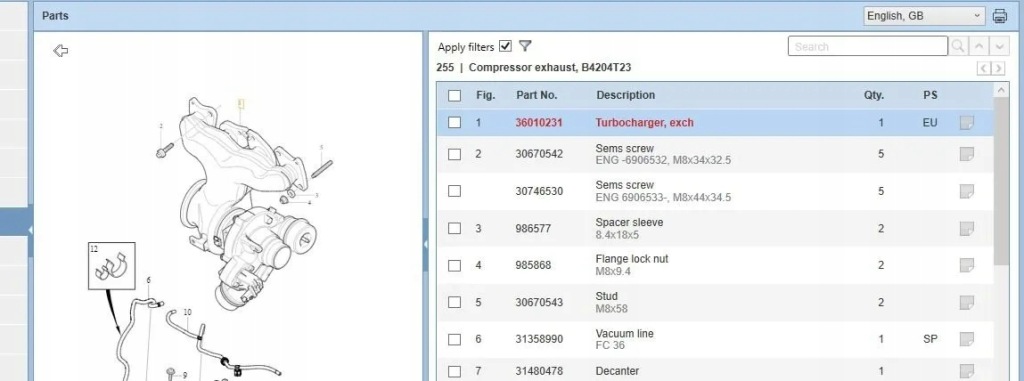Check the box for Stud 30670543
The height and width of the screenshot is (381, 1024).
455,302
